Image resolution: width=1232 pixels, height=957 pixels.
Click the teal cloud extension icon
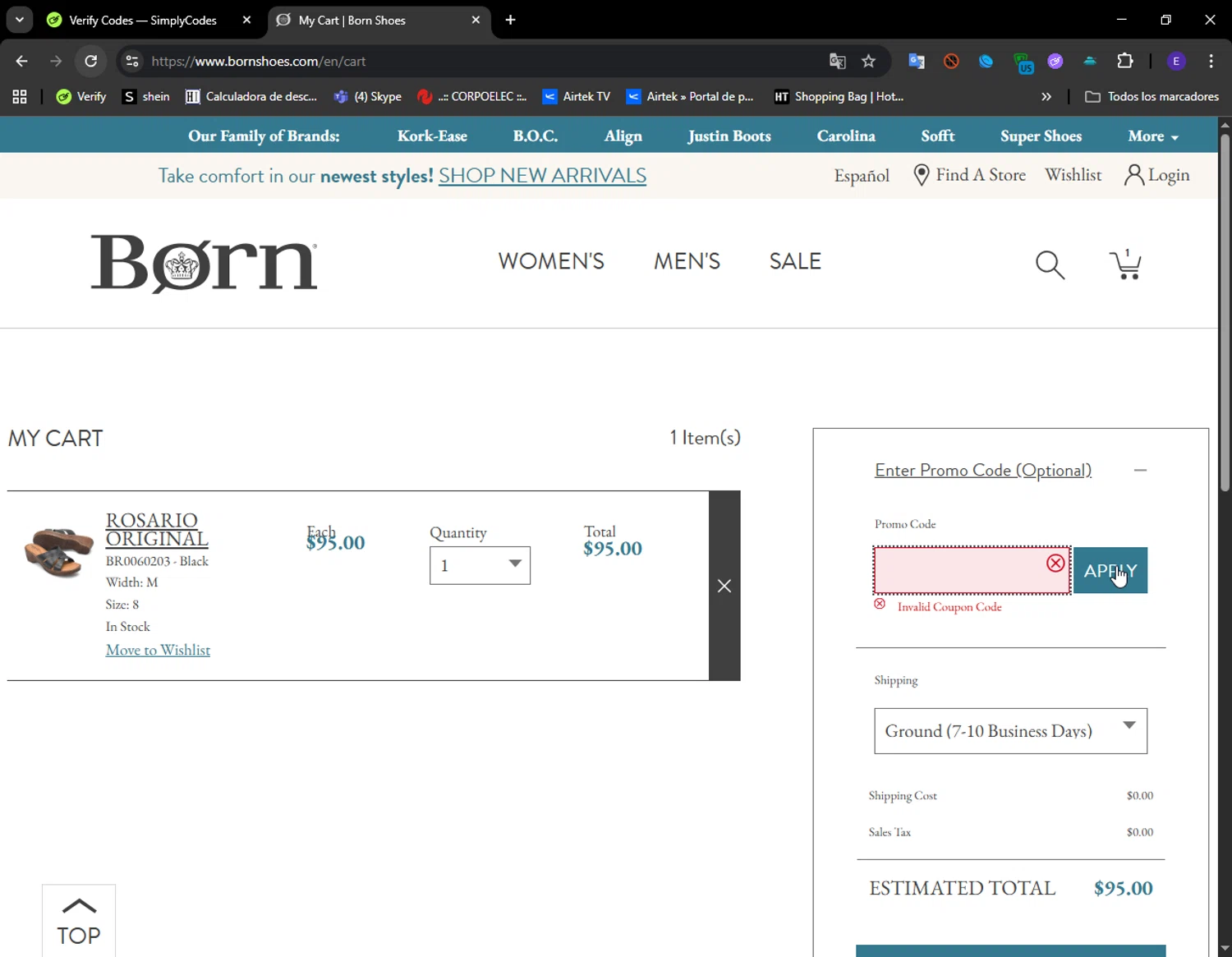coord(1090,61)
